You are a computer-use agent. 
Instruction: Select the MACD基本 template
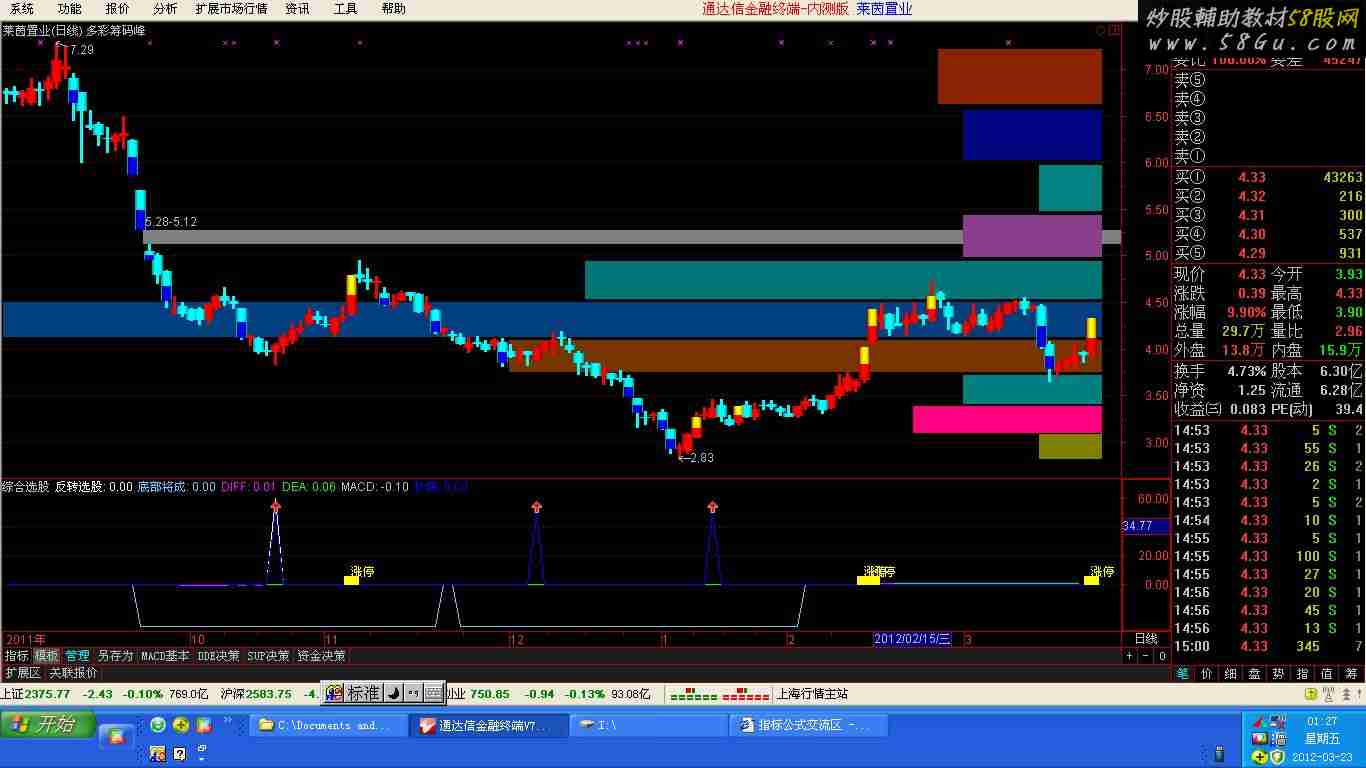(x=165, y=656)
